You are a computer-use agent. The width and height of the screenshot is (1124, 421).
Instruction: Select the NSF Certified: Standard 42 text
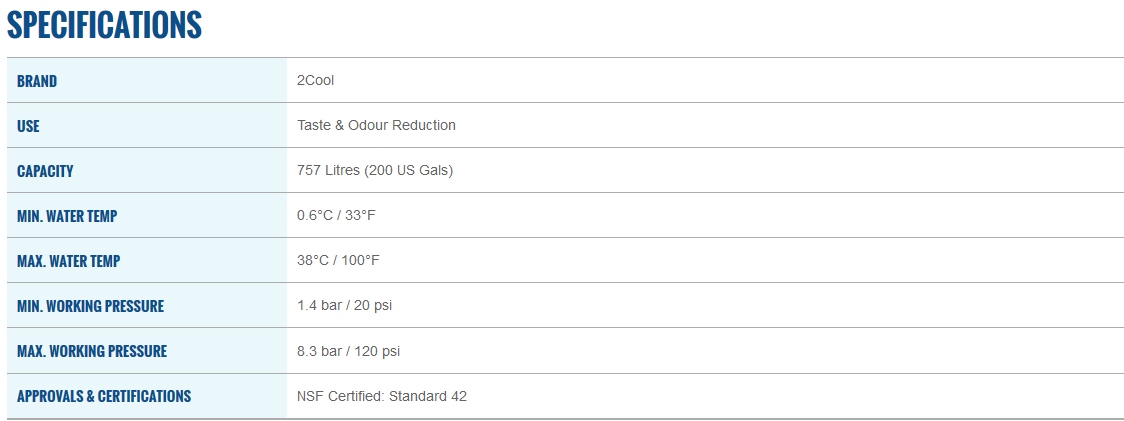coord(382,395)
